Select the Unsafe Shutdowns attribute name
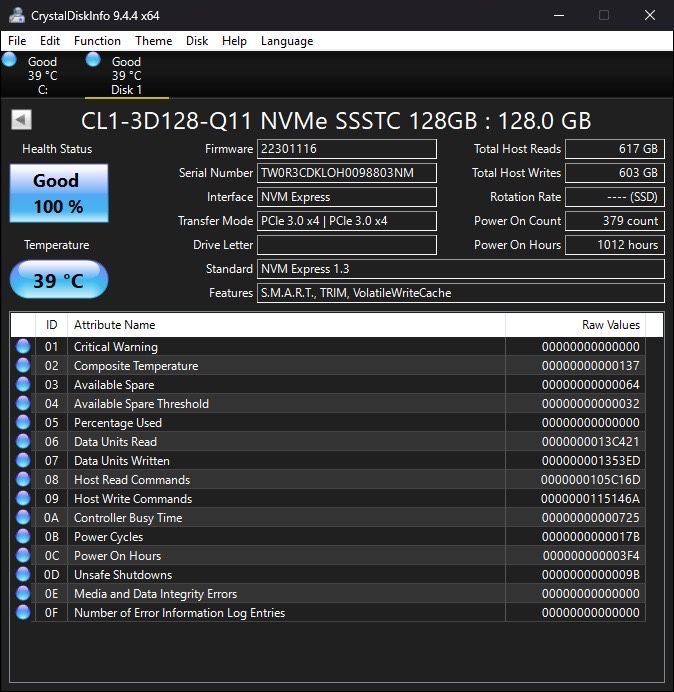 (123, 575)
